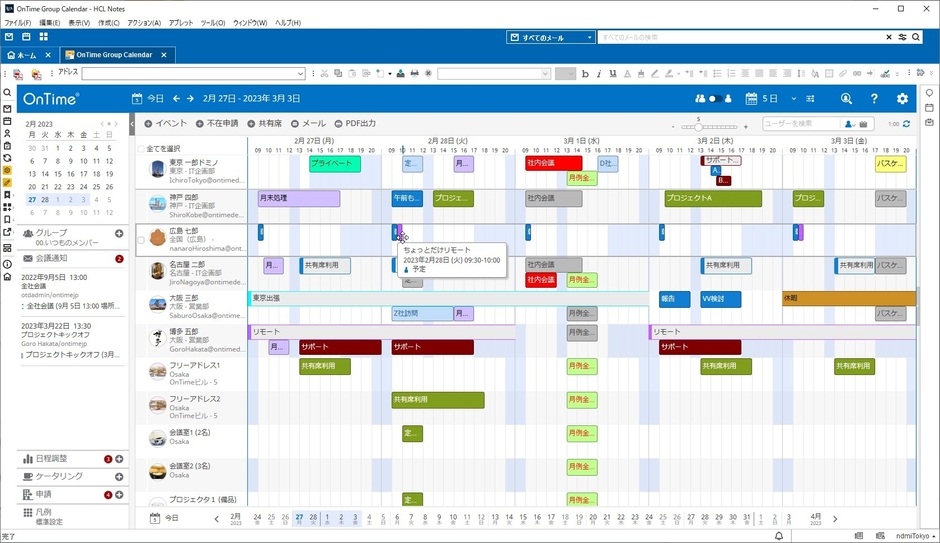This screenshot has width=940, height=543.
Task: Open the ファイル(F) menu
Action: pos(18,23)
